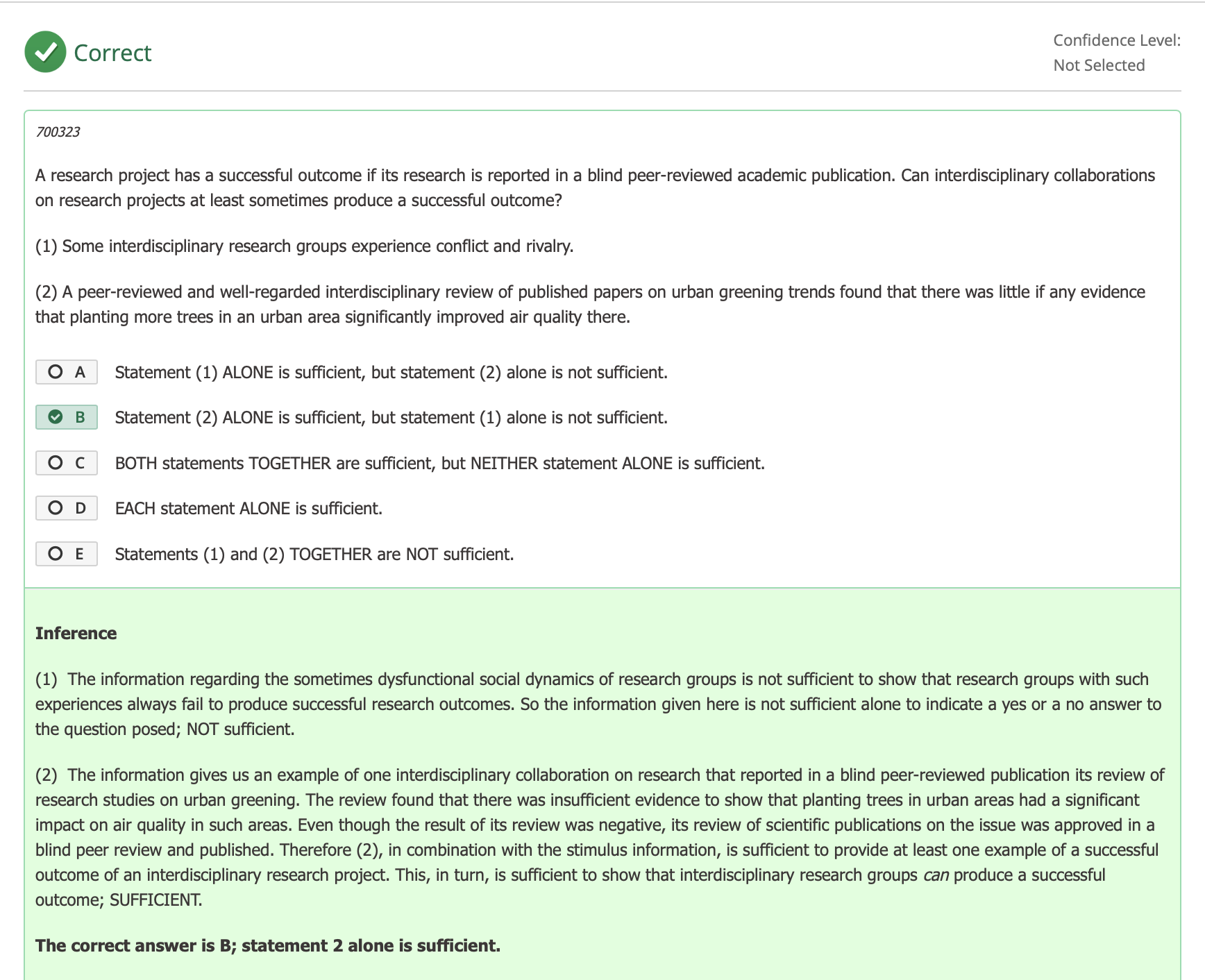
Task: Select radio option E
Action: point(66,554)
